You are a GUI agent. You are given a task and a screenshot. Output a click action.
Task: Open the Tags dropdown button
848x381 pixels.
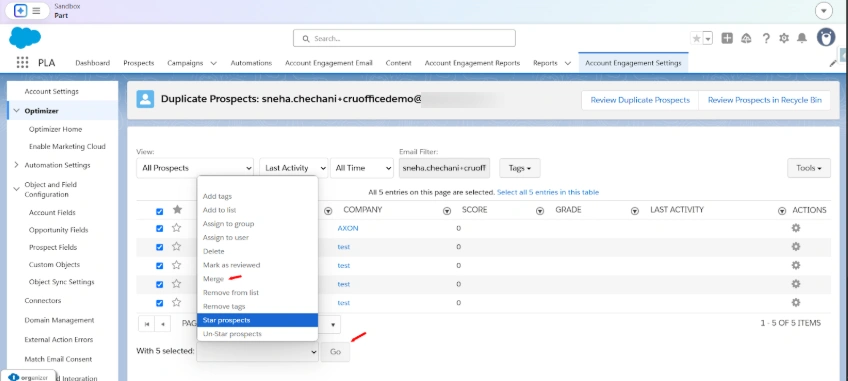(x=520, y=168)
